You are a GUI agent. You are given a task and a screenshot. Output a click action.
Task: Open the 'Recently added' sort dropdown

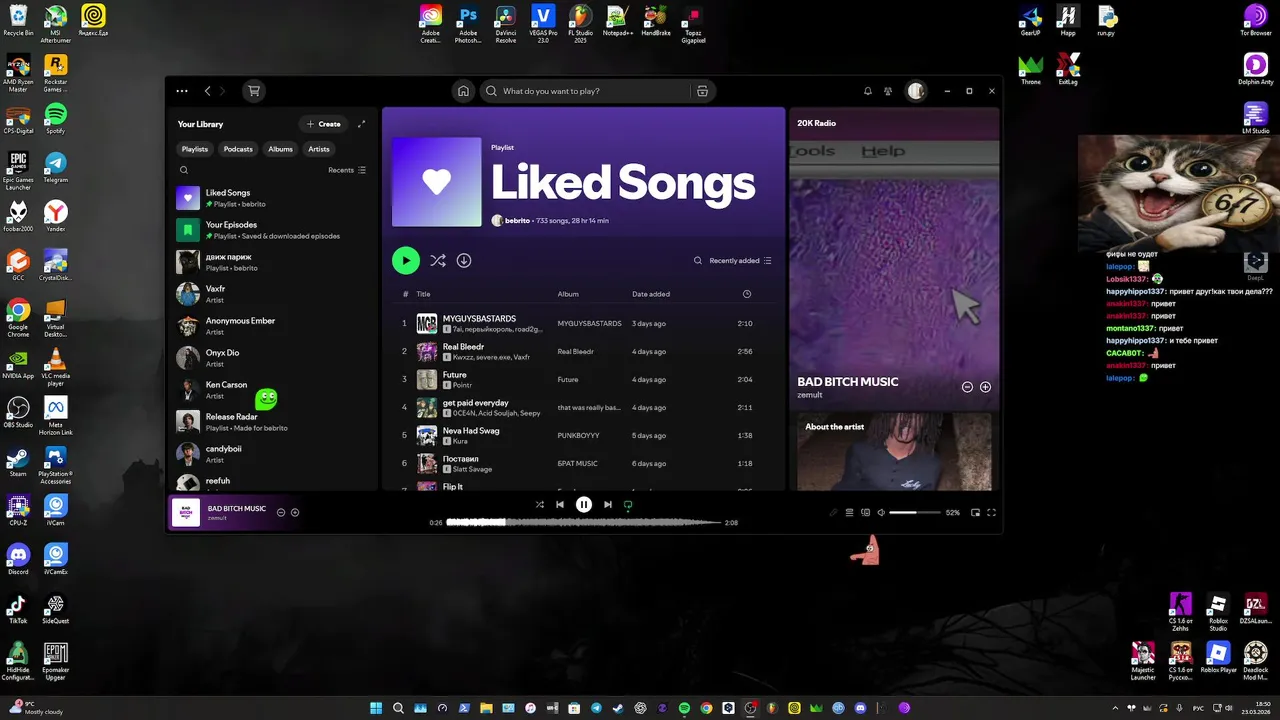point(740,261)
